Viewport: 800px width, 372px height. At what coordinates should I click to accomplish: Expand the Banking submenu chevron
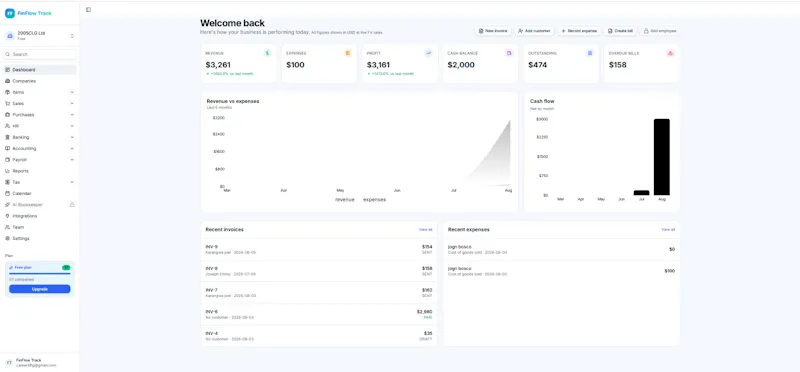(x=72, y=137)
